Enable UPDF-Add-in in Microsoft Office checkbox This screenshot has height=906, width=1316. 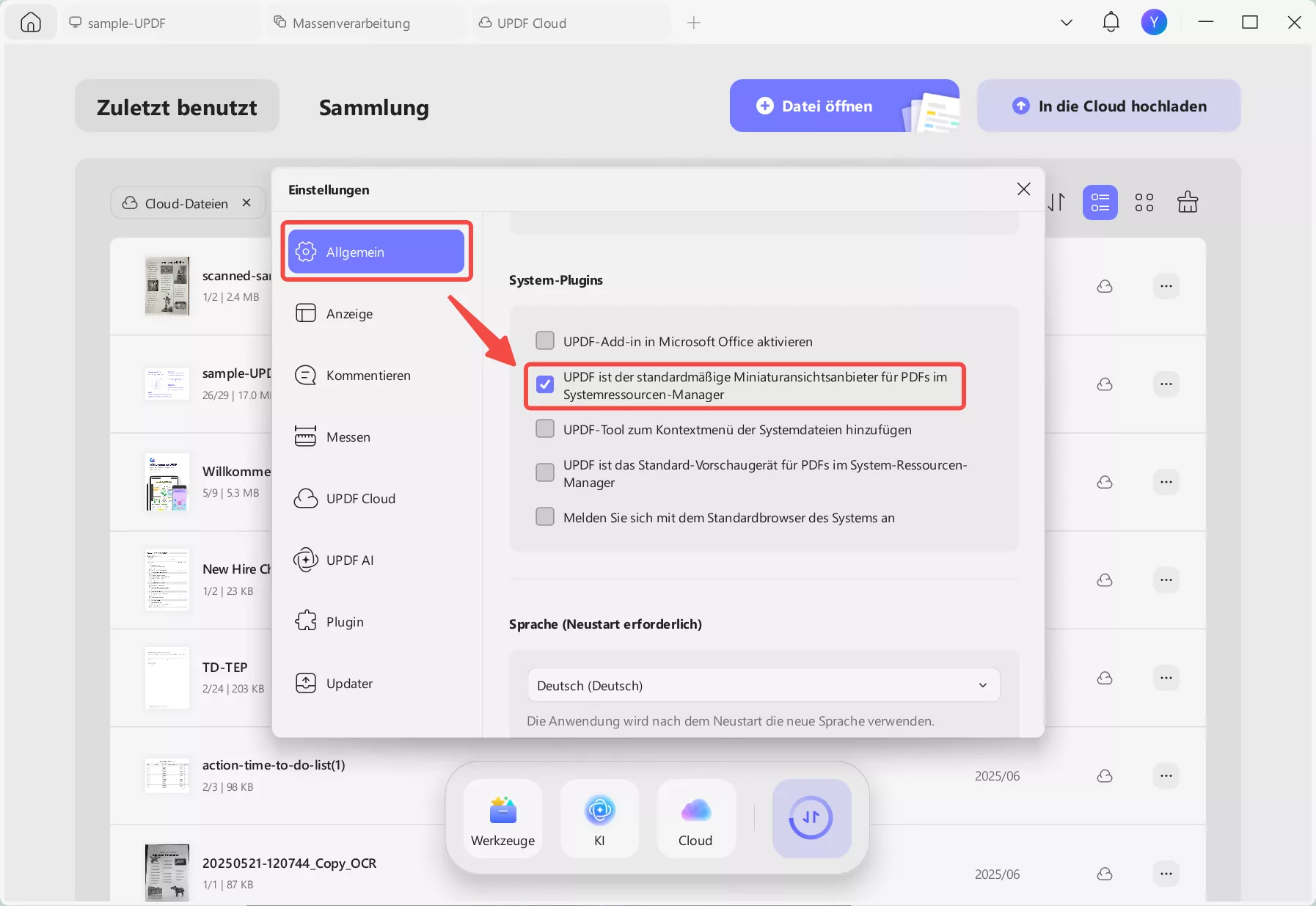[545, 340]
